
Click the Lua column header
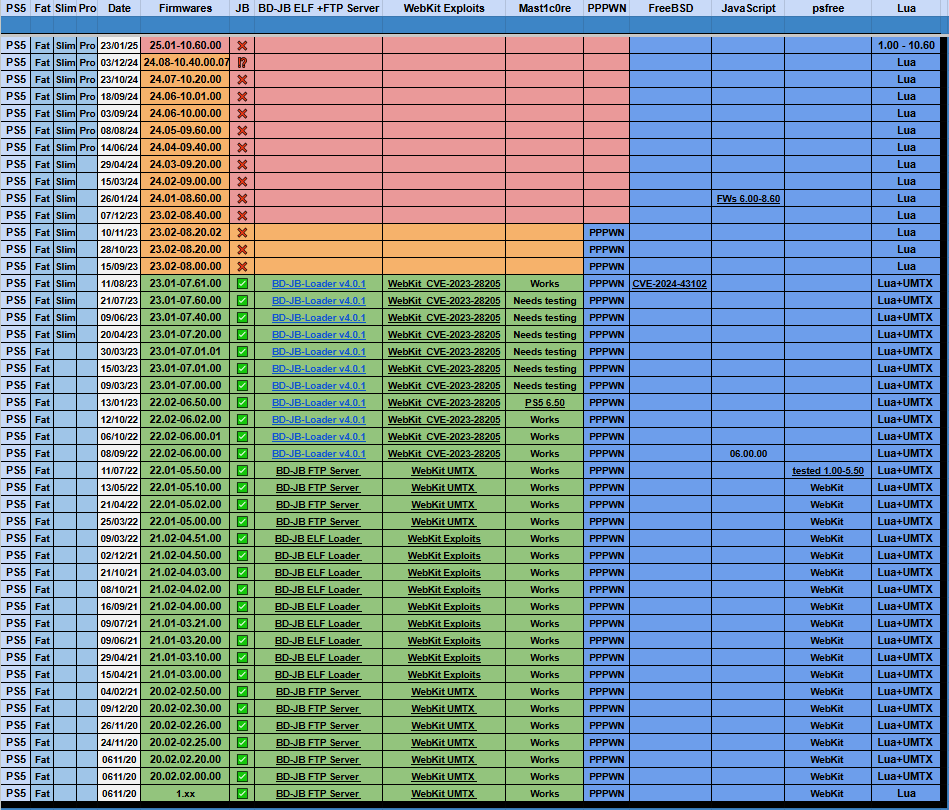coord(906,8)
